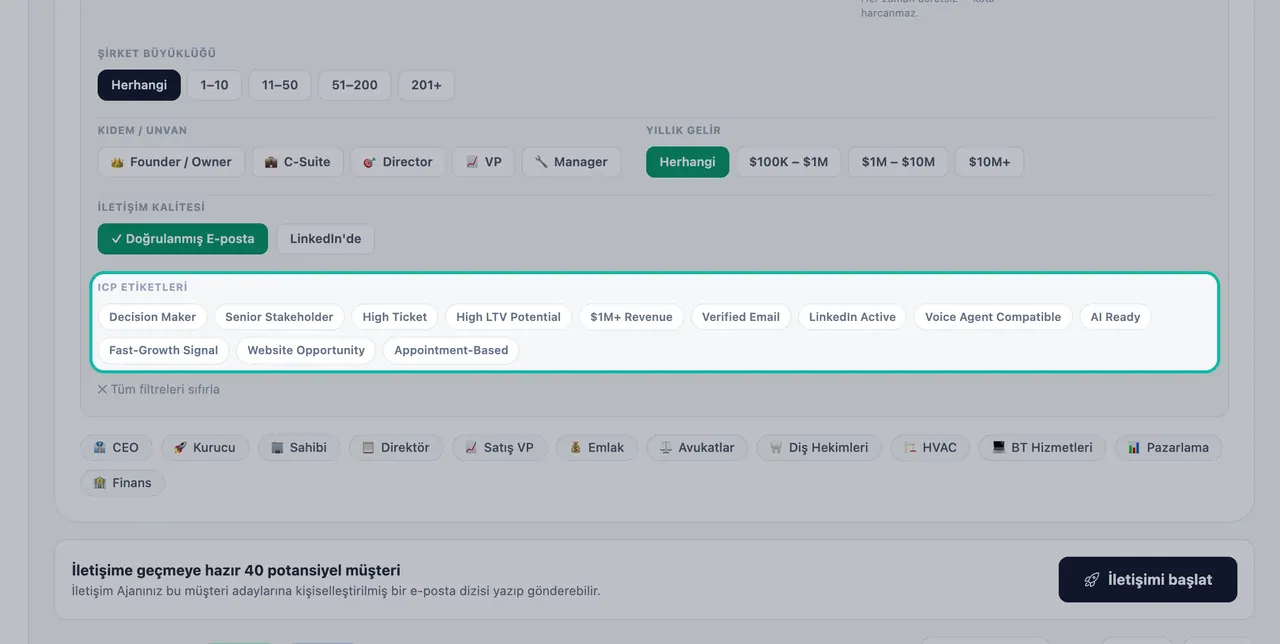Add the High LTV Potential tag
The width and height of the screenshot is (1280, 644).
coord(508,317)
